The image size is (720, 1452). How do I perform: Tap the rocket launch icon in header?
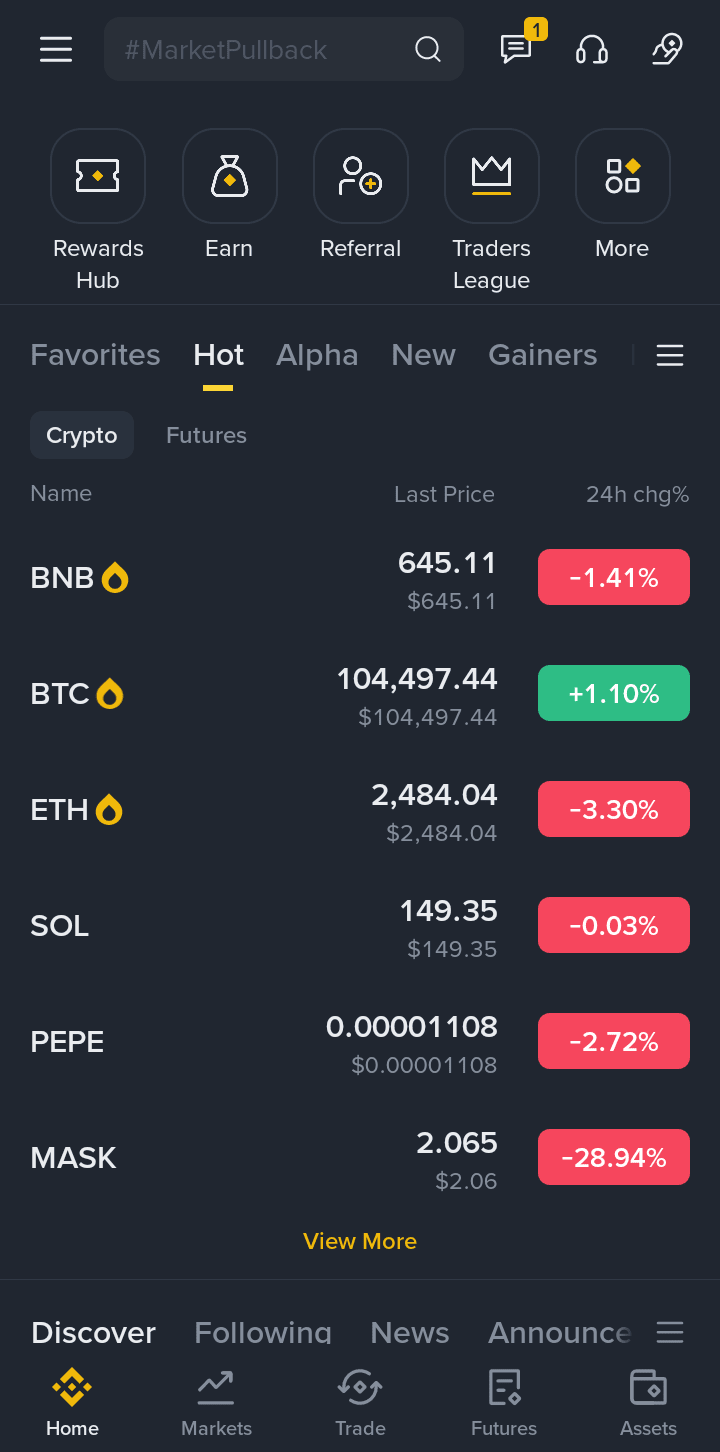667,49
